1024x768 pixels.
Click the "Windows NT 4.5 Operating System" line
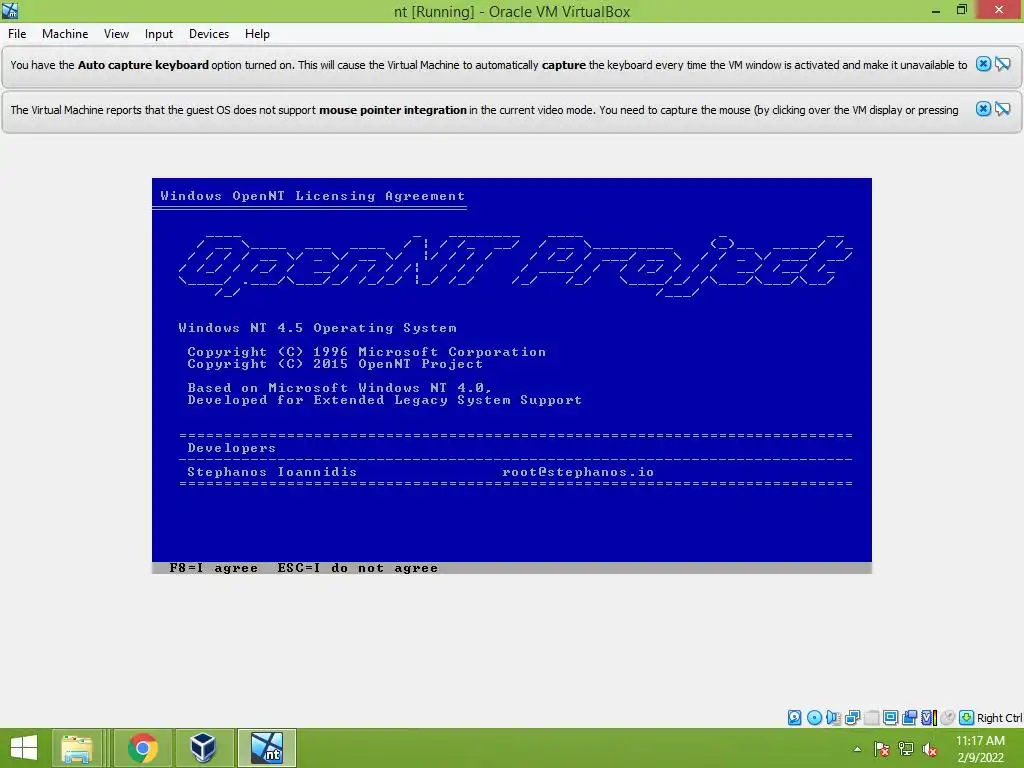click(317, 328)
